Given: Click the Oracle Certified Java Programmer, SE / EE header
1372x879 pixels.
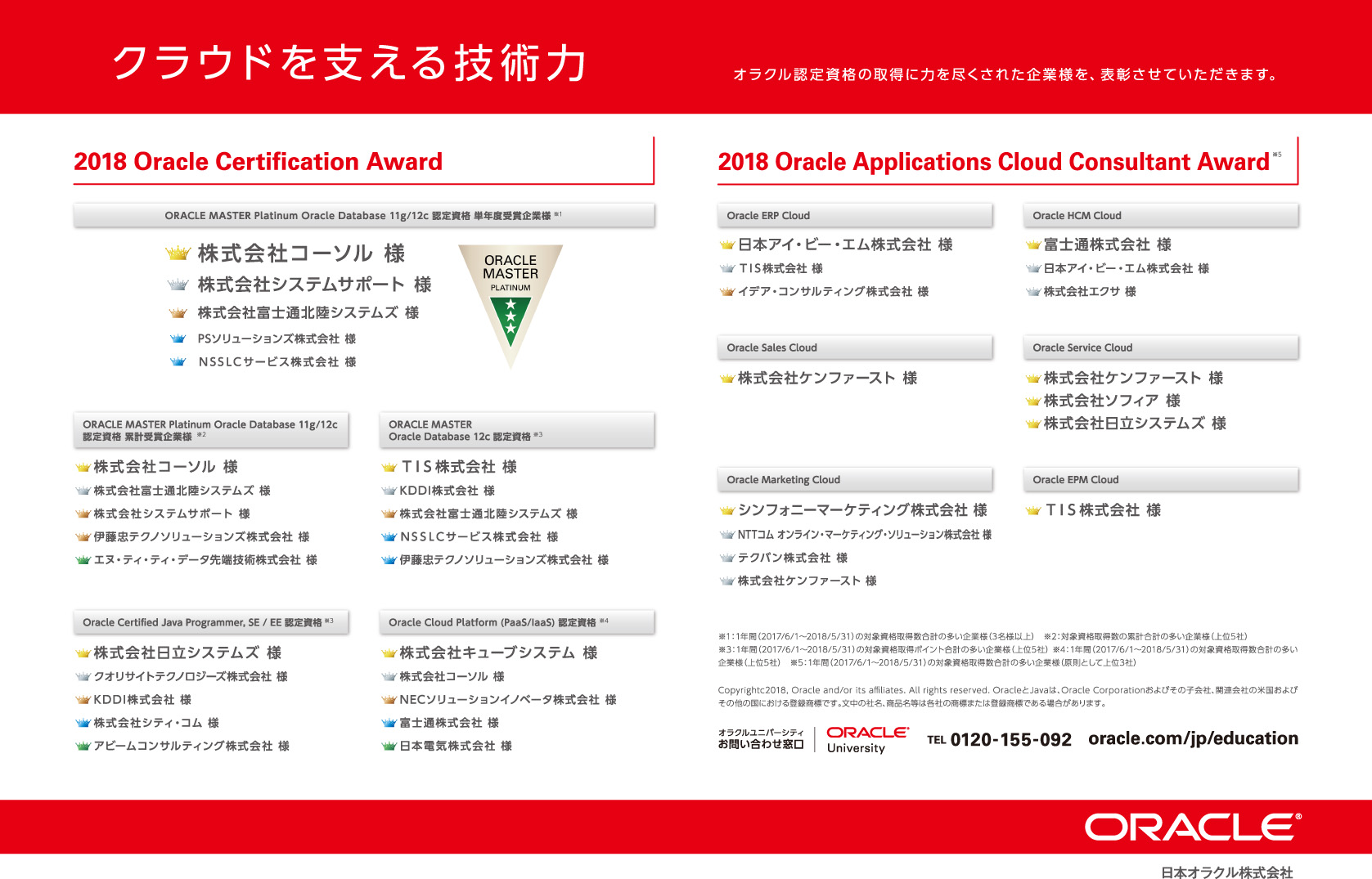Looking at the screenshot, I should [x=211, y=622].
